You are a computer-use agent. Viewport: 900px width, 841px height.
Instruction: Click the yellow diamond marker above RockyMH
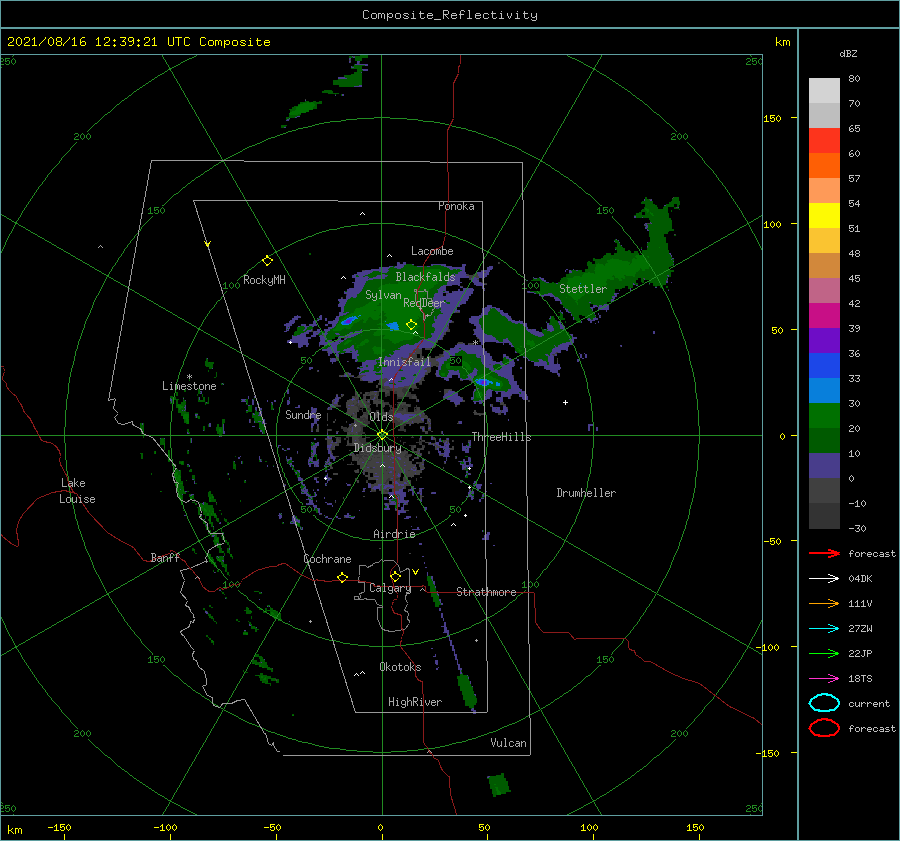coord(267,261)
